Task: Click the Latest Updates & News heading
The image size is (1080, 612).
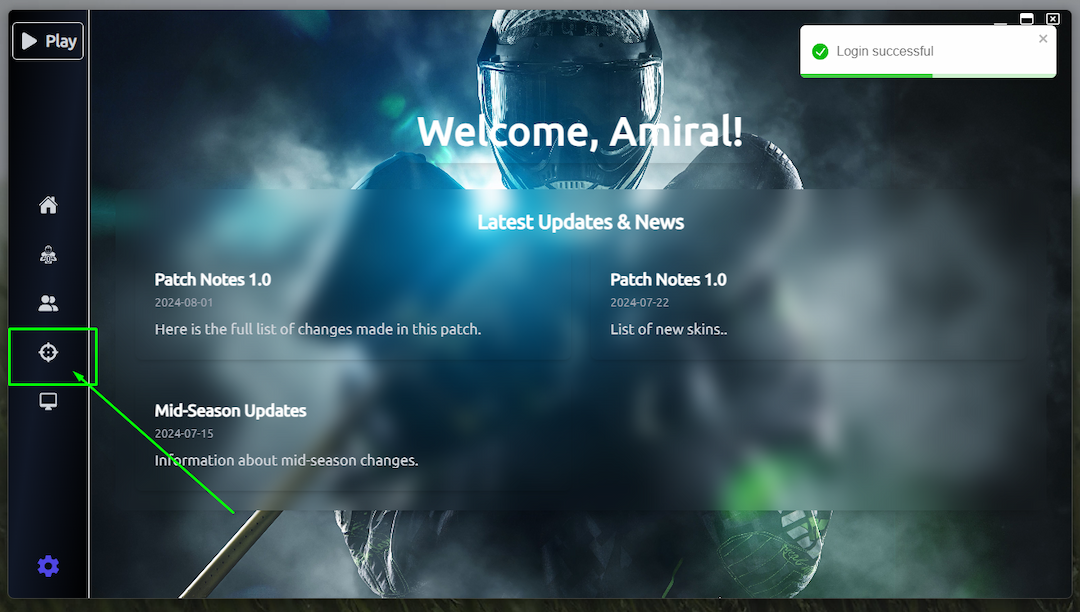Action: pyautogui.click(x=580, y=222)
